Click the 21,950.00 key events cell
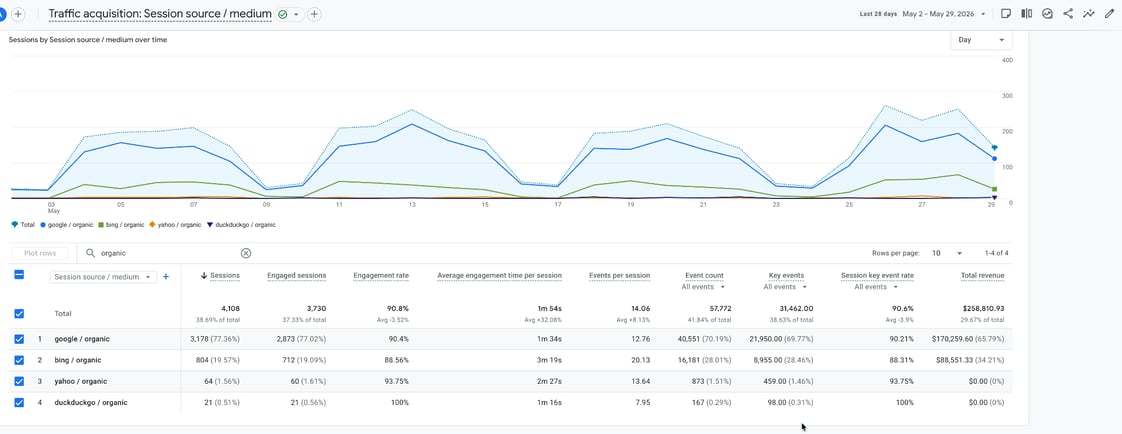This screenshot has width=1122, height=434. [x=781, y=339]
